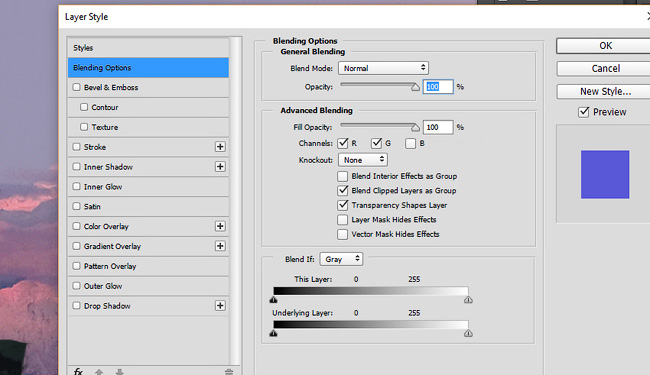Click the blue style preview swatch
Image resolution: width=650 pixels, height=375 pixels.
point(605,174)
